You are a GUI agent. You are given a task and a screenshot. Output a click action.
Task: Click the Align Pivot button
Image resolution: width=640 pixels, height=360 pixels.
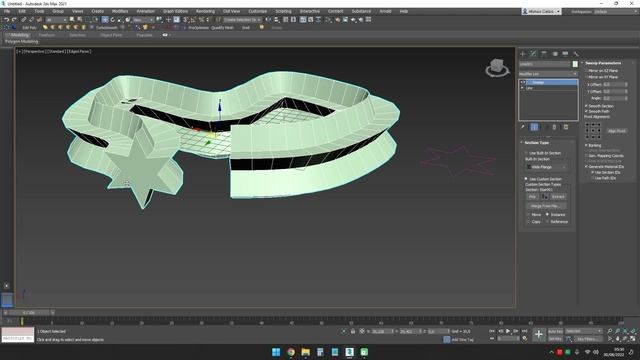(617, 131)
